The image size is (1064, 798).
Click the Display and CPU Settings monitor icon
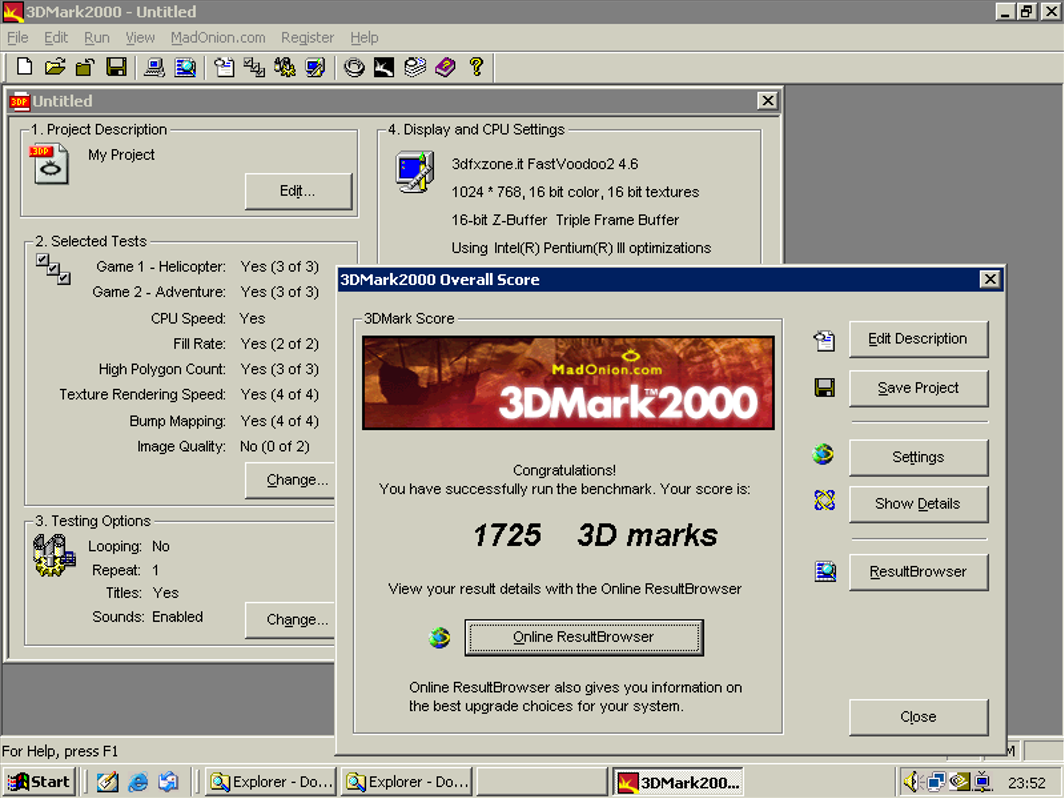pyautogui.click(x=415, y=172)
